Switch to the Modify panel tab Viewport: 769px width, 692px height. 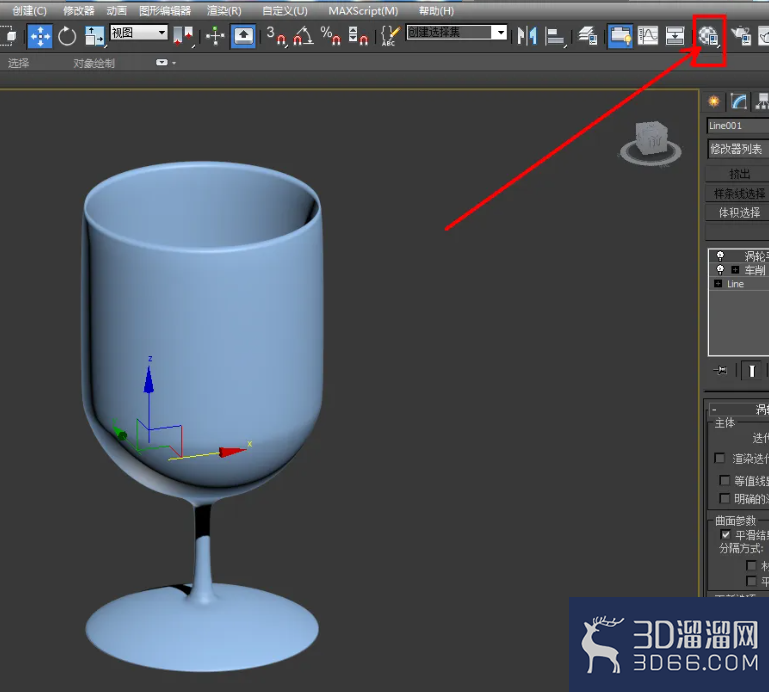point(738,102)
